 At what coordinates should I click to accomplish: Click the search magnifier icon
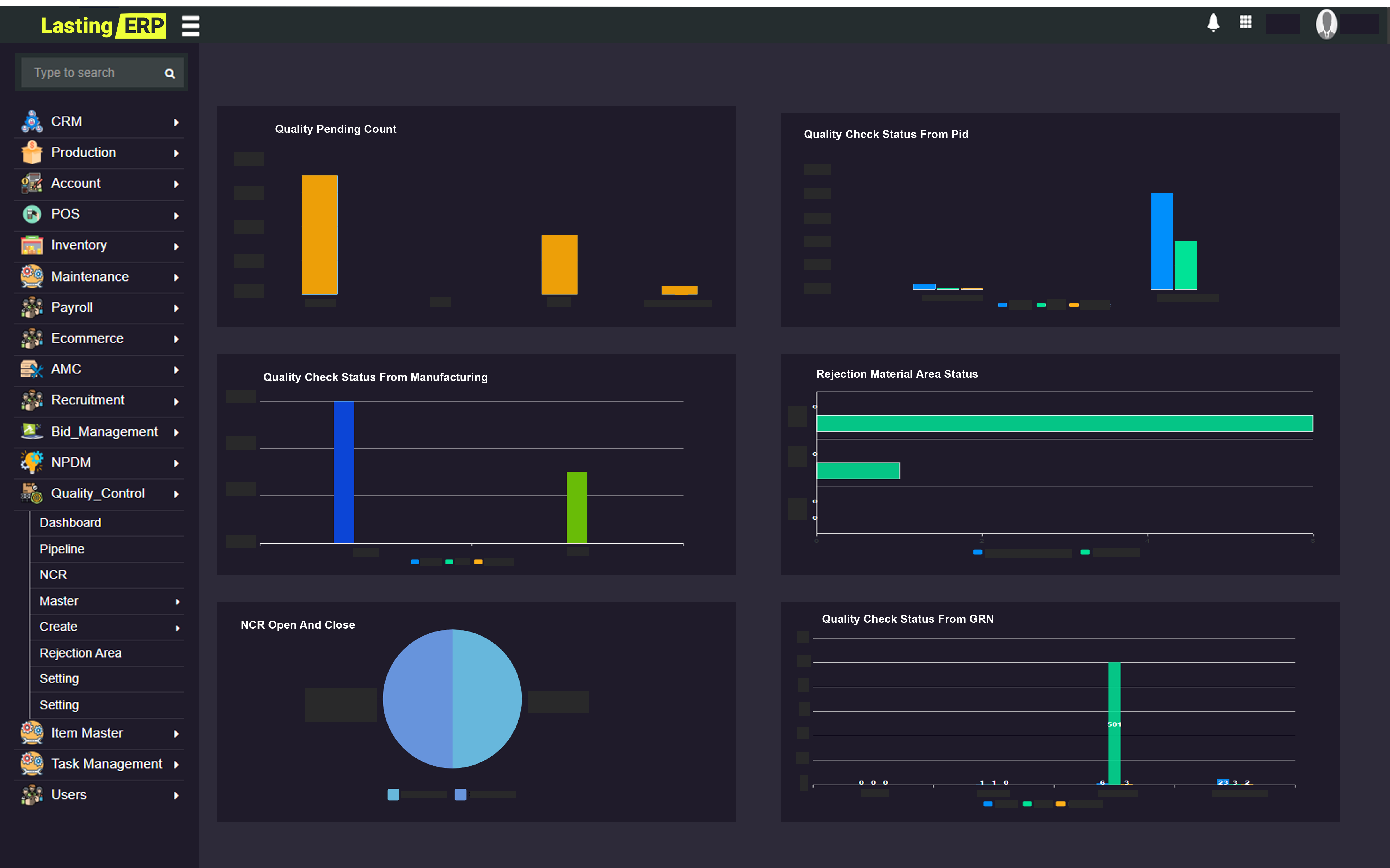[x=169, y=73]
